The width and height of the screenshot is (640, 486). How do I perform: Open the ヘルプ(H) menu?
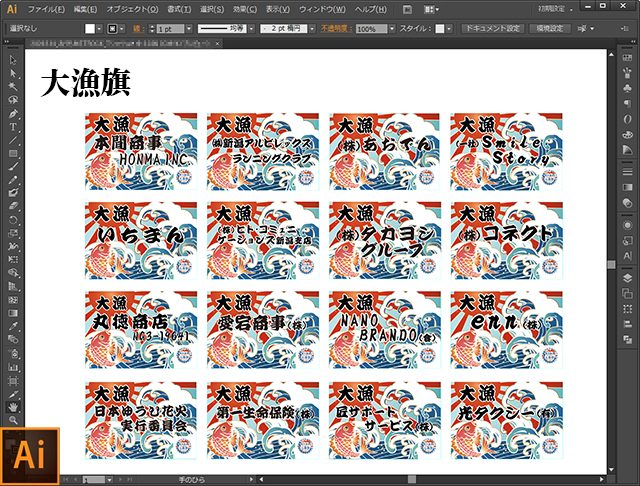[x=370, y=9]
